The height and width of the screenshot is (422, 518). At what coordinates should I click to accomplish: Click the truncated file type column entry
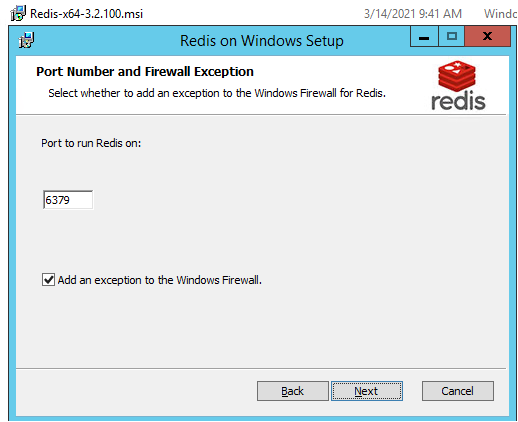[500, 14]
